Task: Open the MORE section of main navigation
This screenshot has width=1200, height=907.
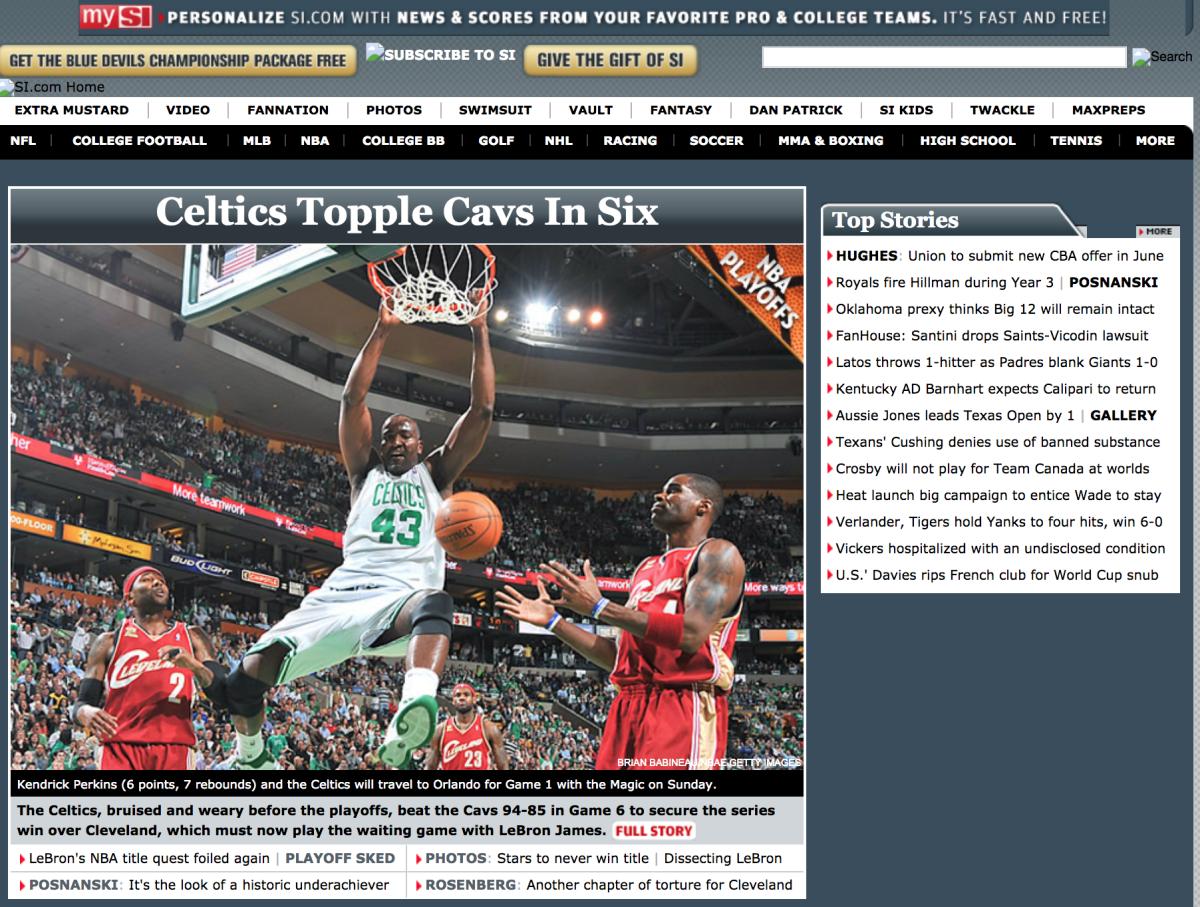Action: pyautogui.click(x=1154, y=141)
